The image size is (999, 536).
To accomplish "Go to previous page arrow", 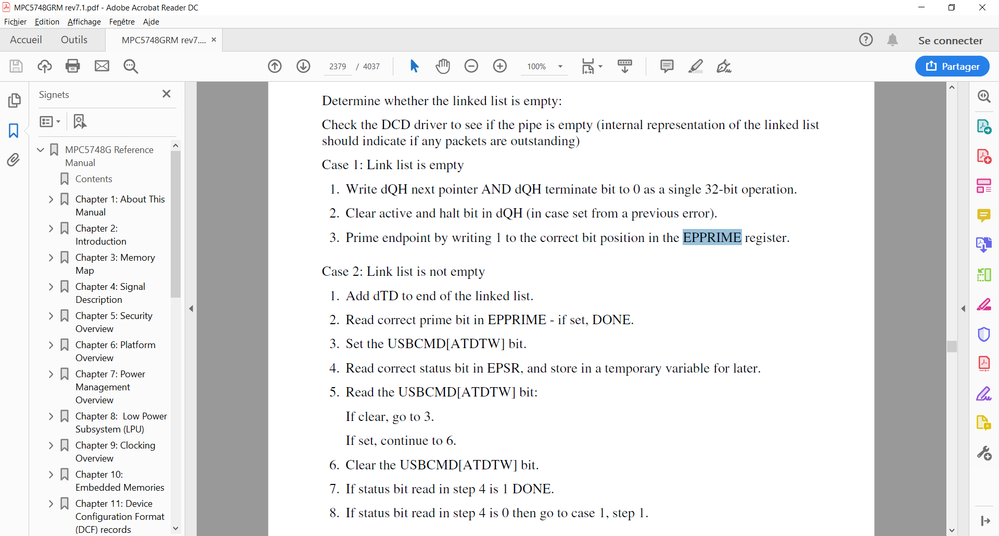I will (275, 66).
